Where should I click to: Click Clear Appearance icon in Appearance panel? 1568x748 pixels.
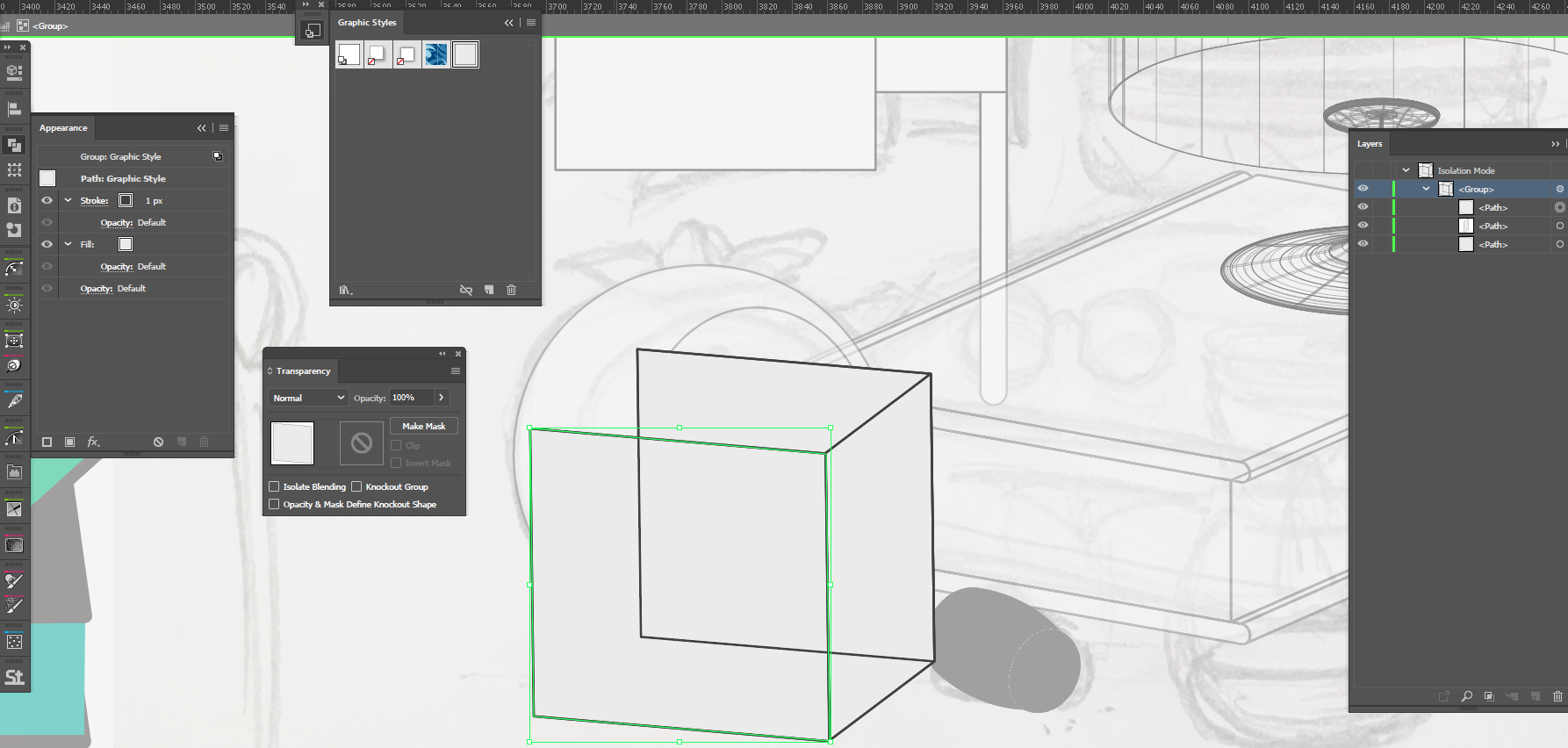158,442
